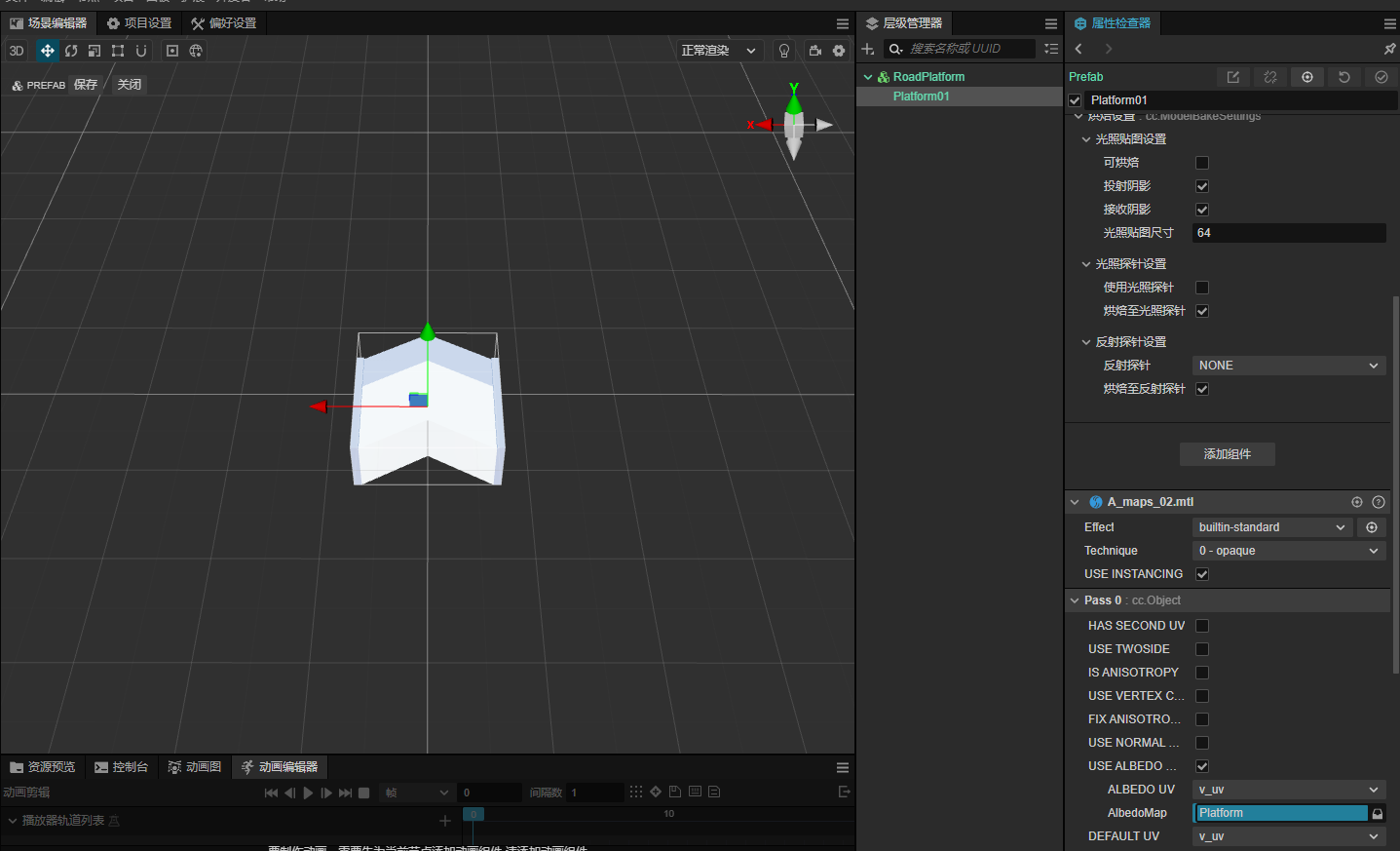Disable the USE INSTANCING checkbox

(x=1202, y=574)
